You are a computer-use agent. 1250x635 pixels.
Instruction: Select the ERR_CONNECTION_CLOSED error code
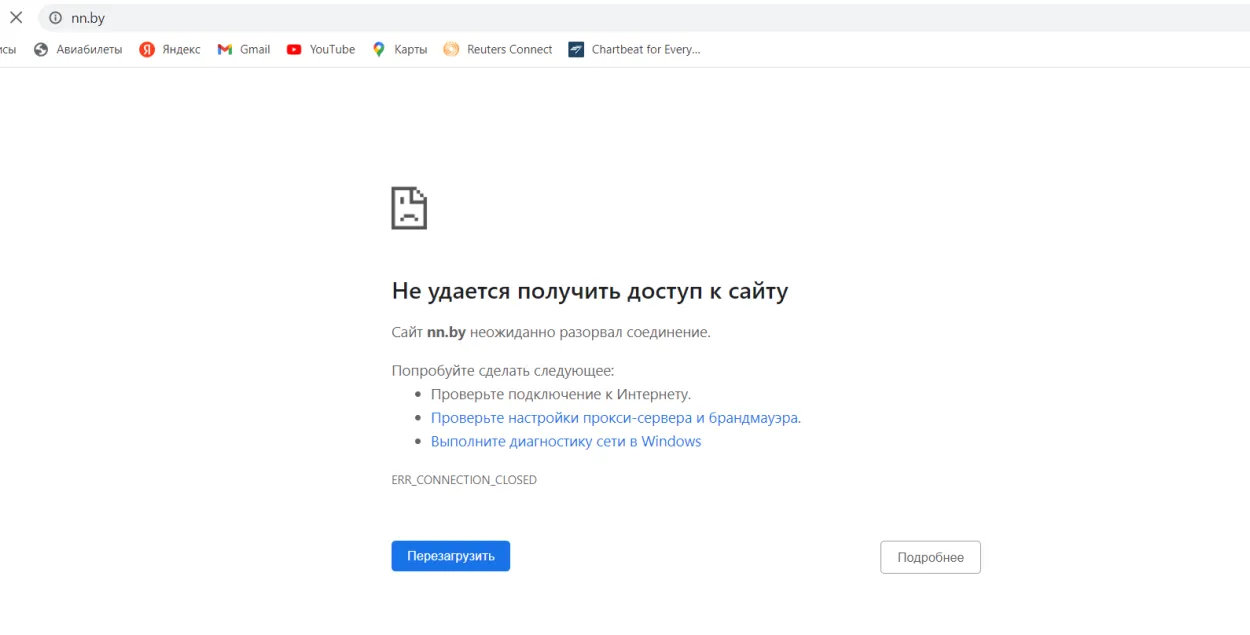(x=465, y=479)
